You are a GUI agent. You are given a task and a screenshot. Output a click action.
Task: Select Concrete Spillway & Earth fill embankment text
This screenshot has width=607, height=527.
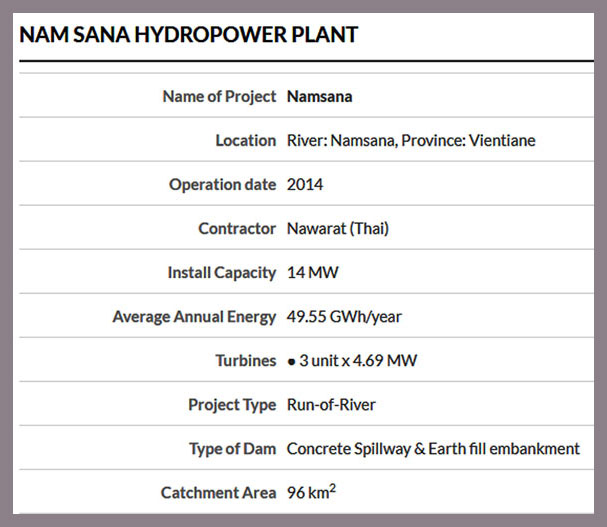[x=433, y=449]
